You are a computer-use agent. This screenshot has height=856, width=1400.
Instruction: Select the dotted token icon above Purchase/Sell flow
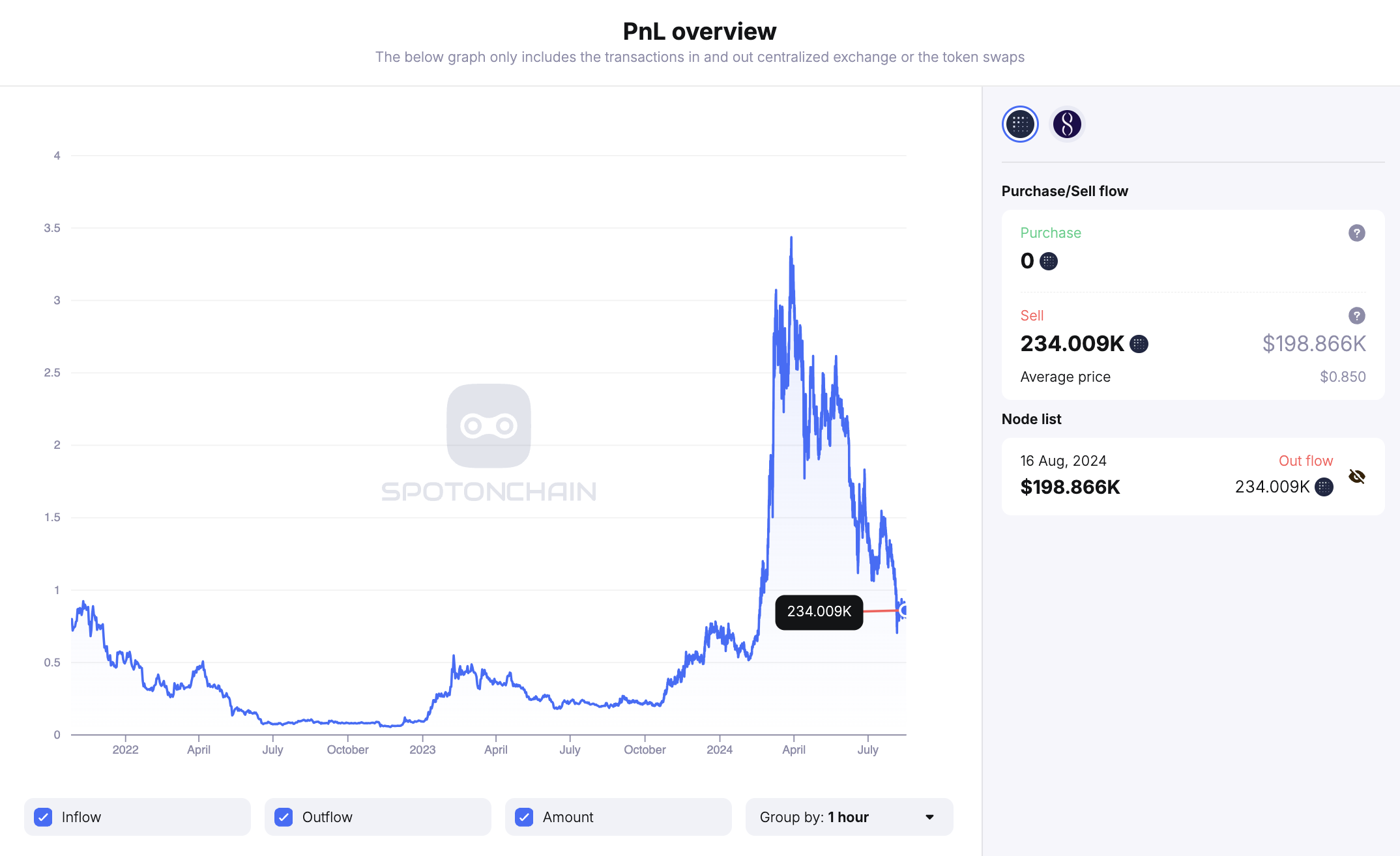tap(1020, 124)
